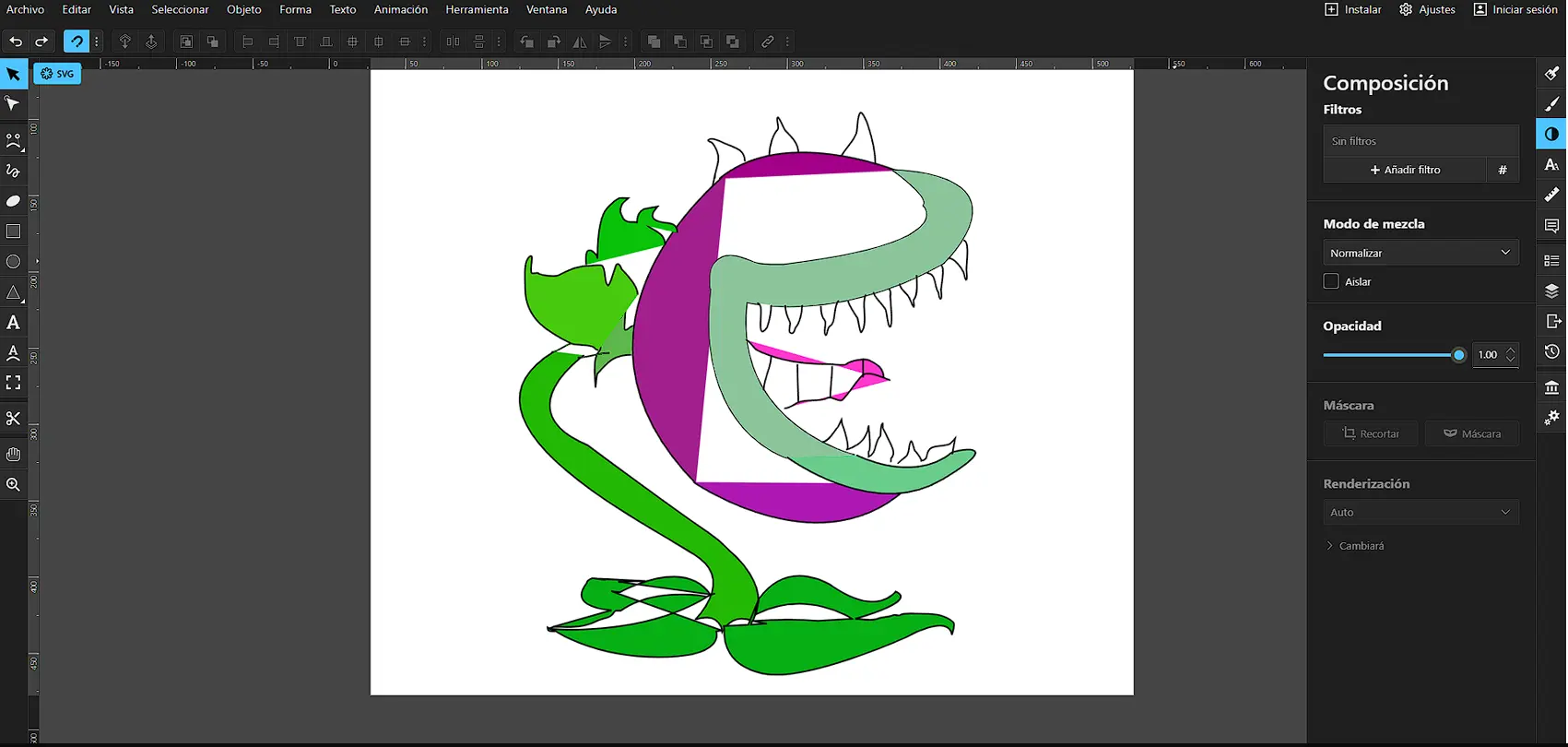The image size is (1568, 747).
Task: Open the Export panel
Action: (x=1551, y=322)
